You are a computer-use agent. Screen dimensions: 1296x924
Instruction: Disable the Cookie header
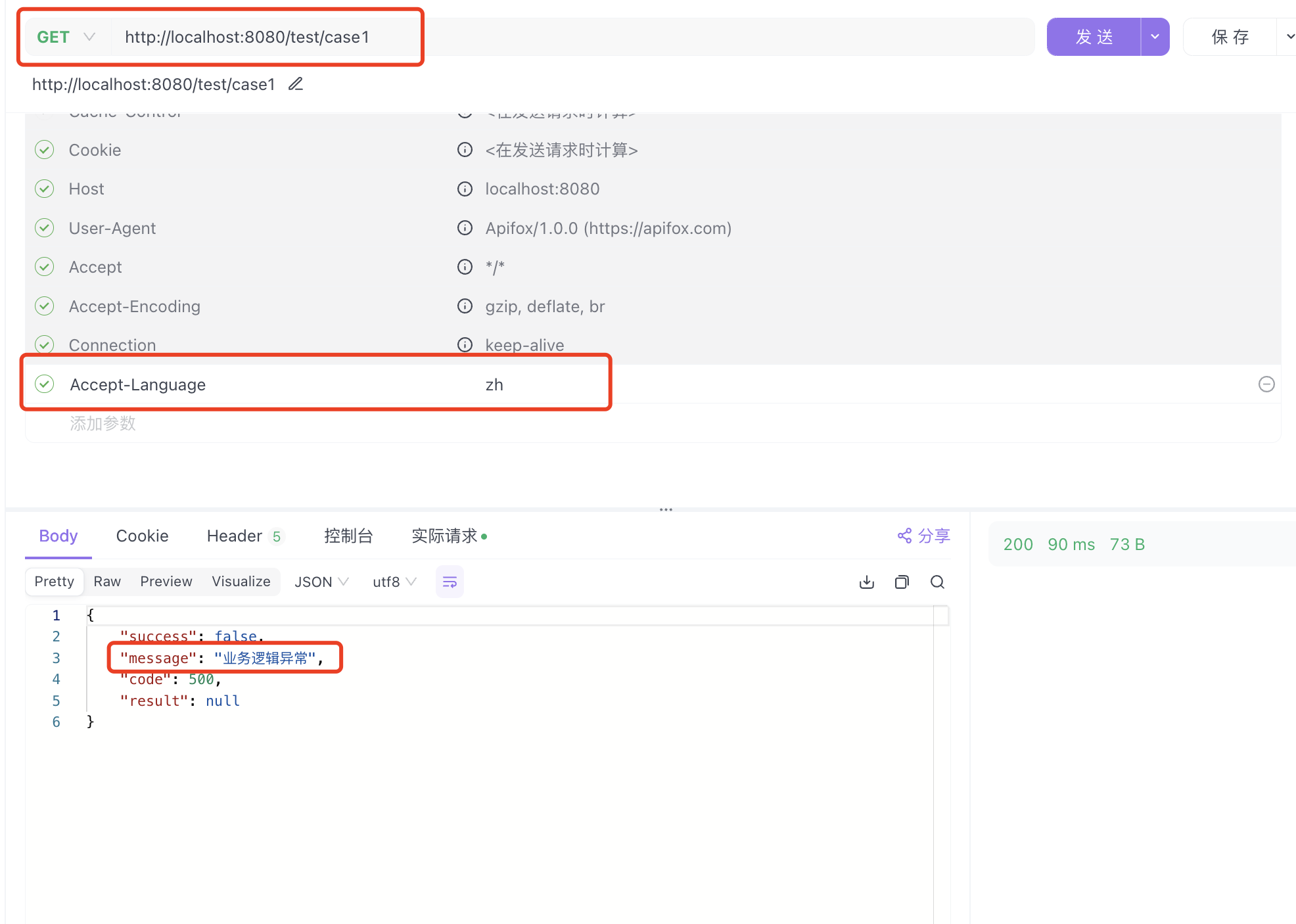point(44,150)
